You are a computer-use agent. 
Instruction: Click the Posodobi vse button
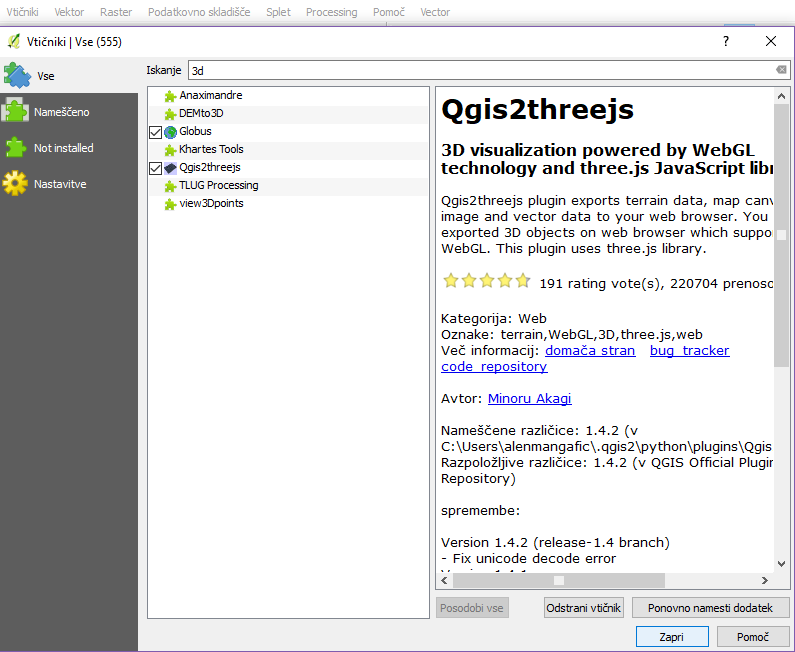[x=472, y=607]
